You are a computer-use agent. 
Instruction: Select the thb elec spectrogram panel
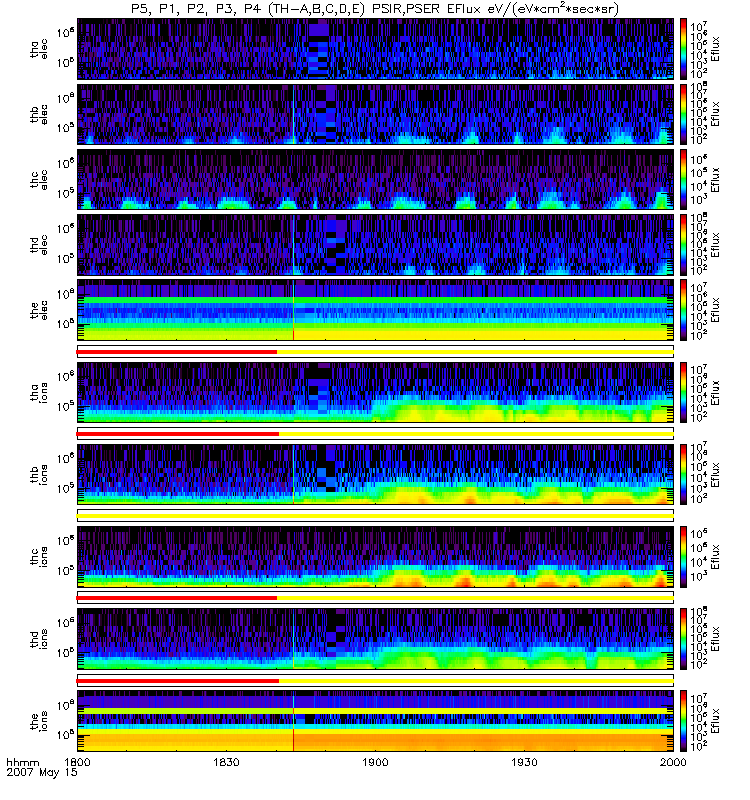tap(375, 114)
